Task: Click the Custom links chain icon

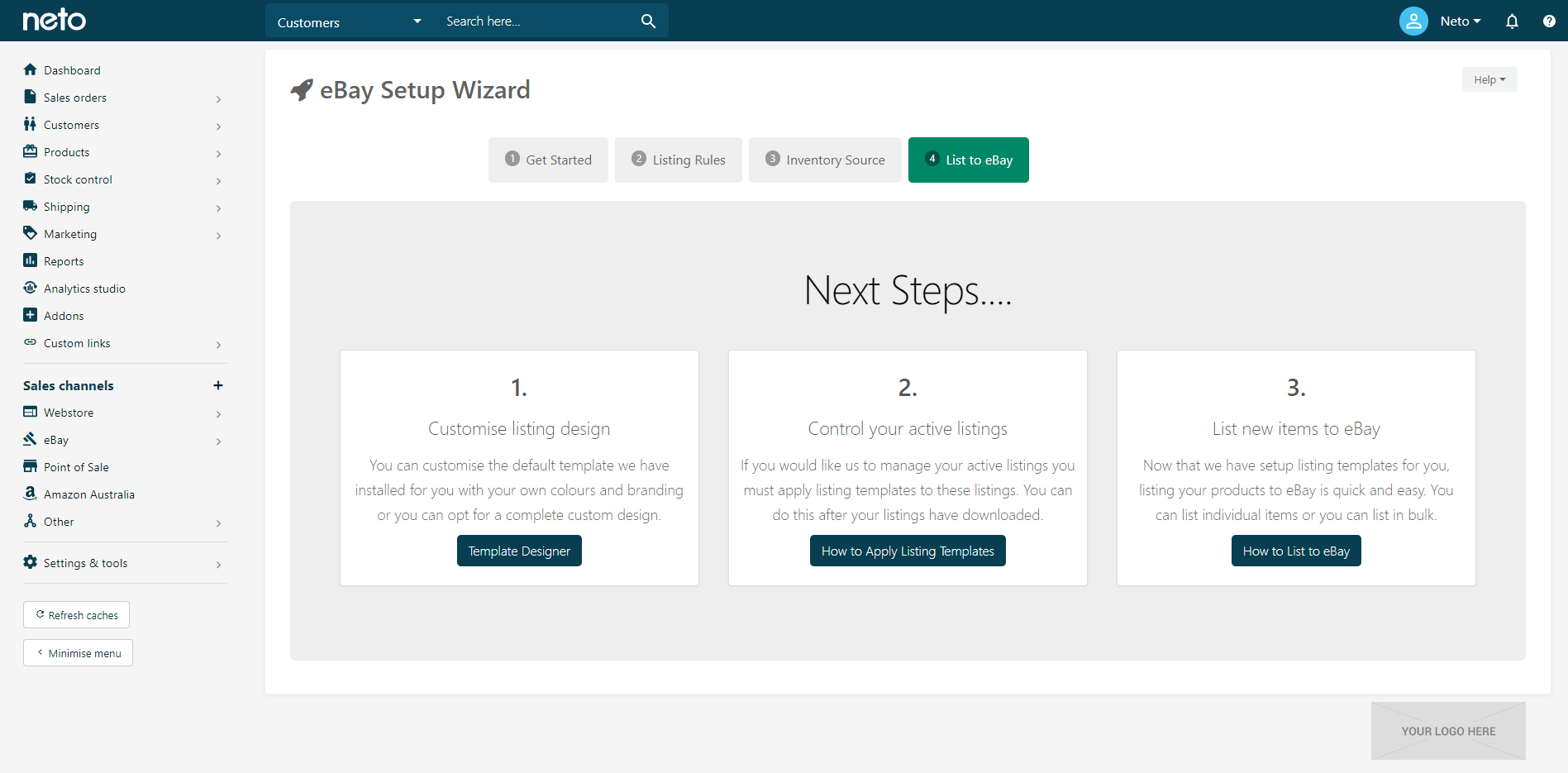Action: point(31,342)
